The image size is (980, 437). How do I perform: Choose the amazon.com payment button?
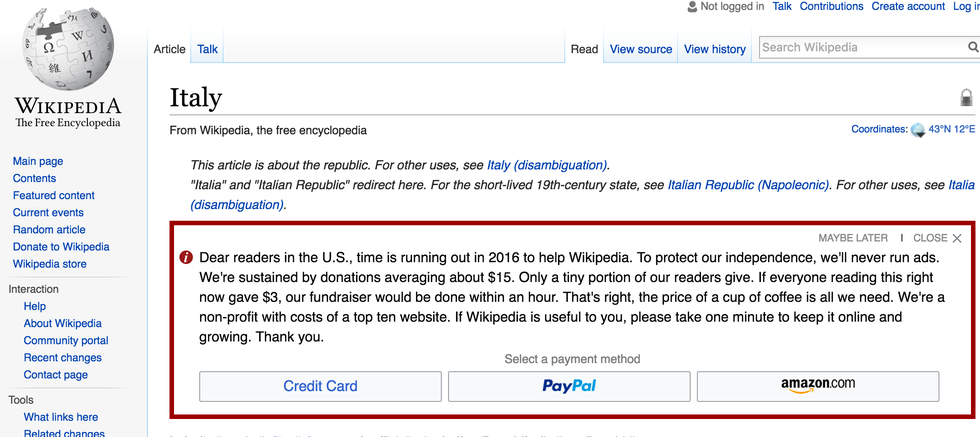click(x=817, y=386)
